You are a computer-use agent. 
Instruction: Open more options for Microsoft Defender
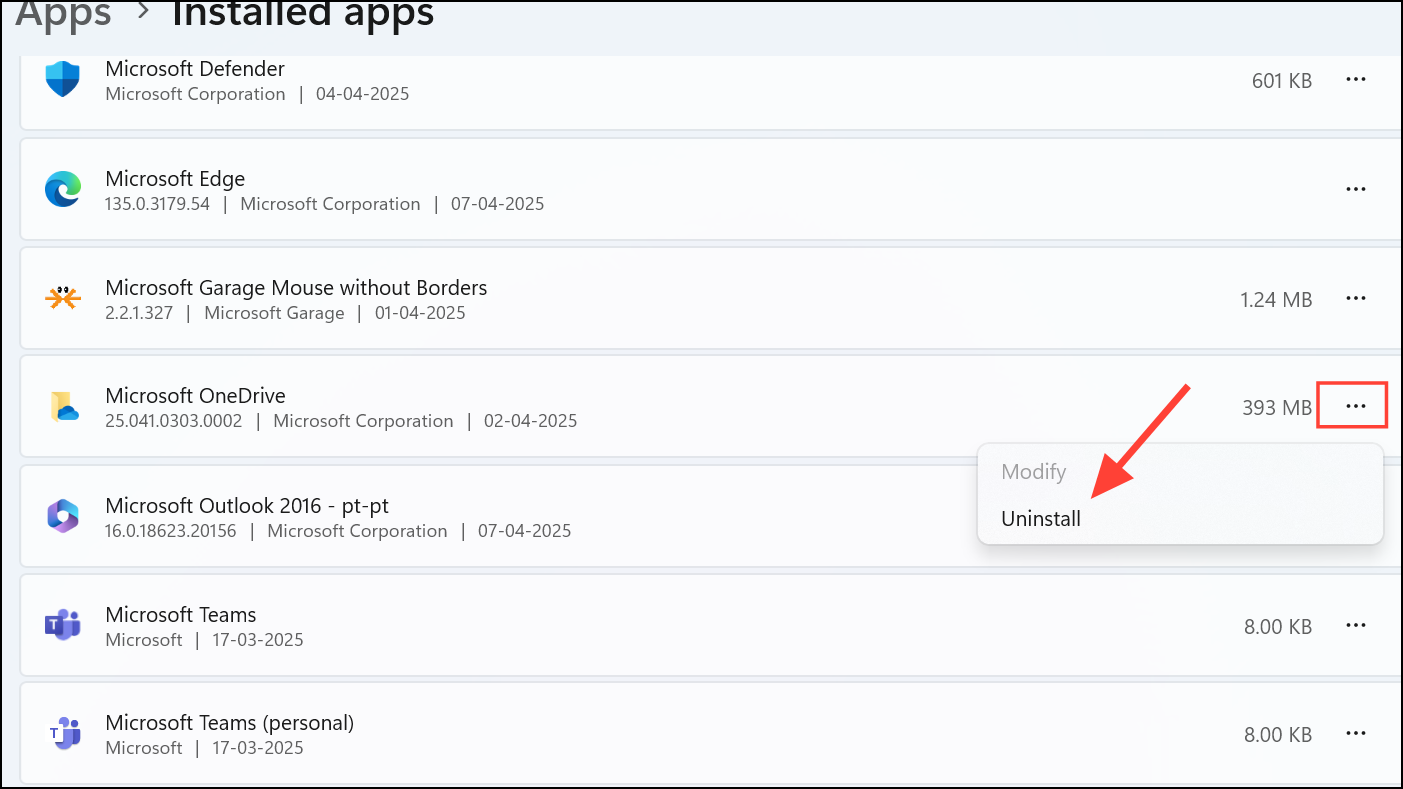coord(1356,80)
